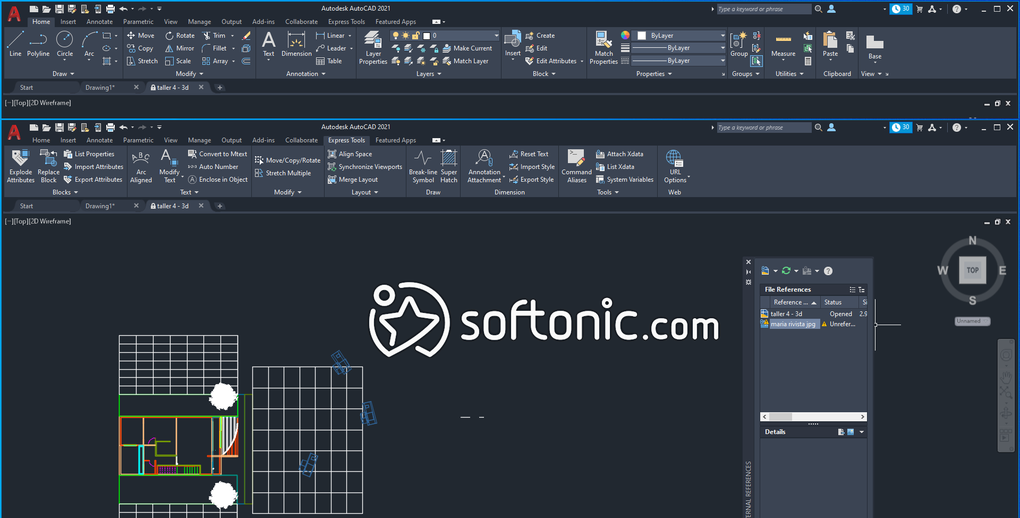Pick the Polyline tool in the upper window
This screenshot has height=518, width=1020.
[38, 44]
